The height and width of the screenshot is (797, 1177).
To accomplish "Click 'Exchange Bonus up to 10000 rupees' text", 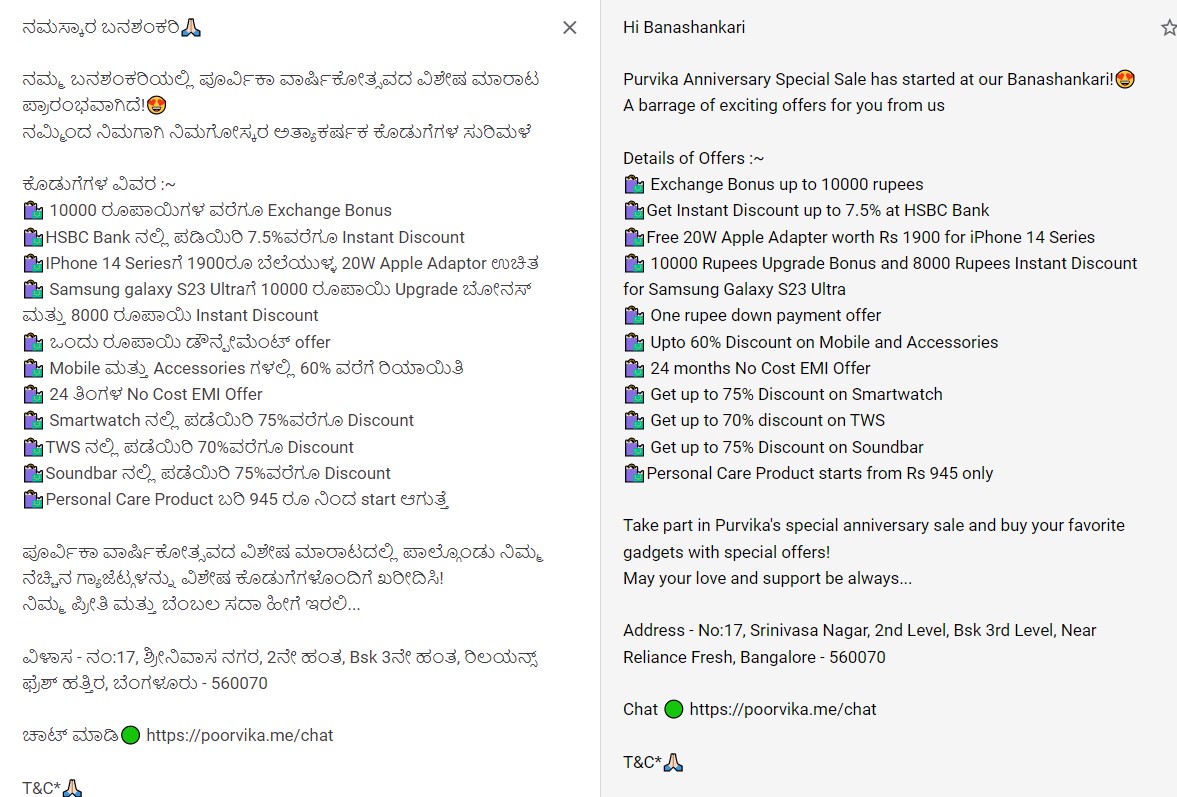I will 786,184.
